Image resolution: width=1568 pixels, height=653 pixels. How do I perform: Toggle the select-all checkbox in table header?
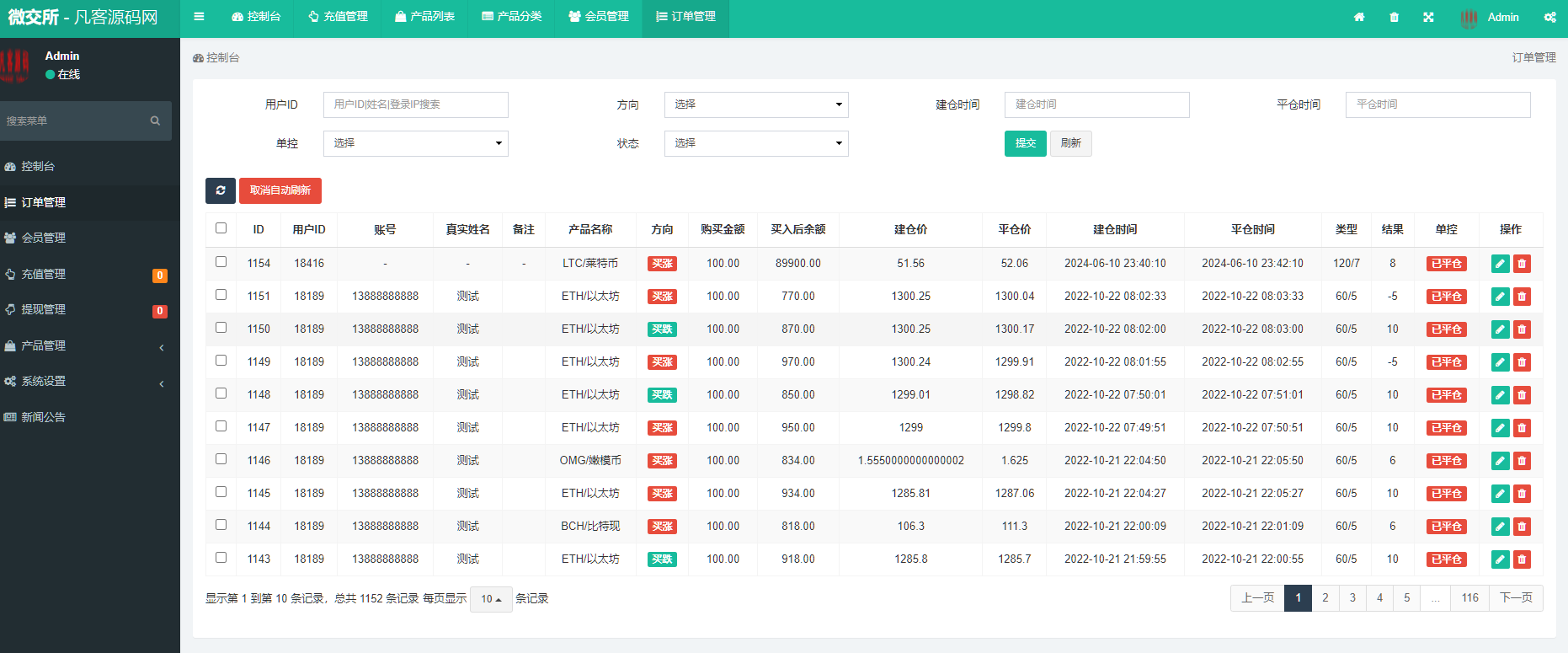(221, 228)
